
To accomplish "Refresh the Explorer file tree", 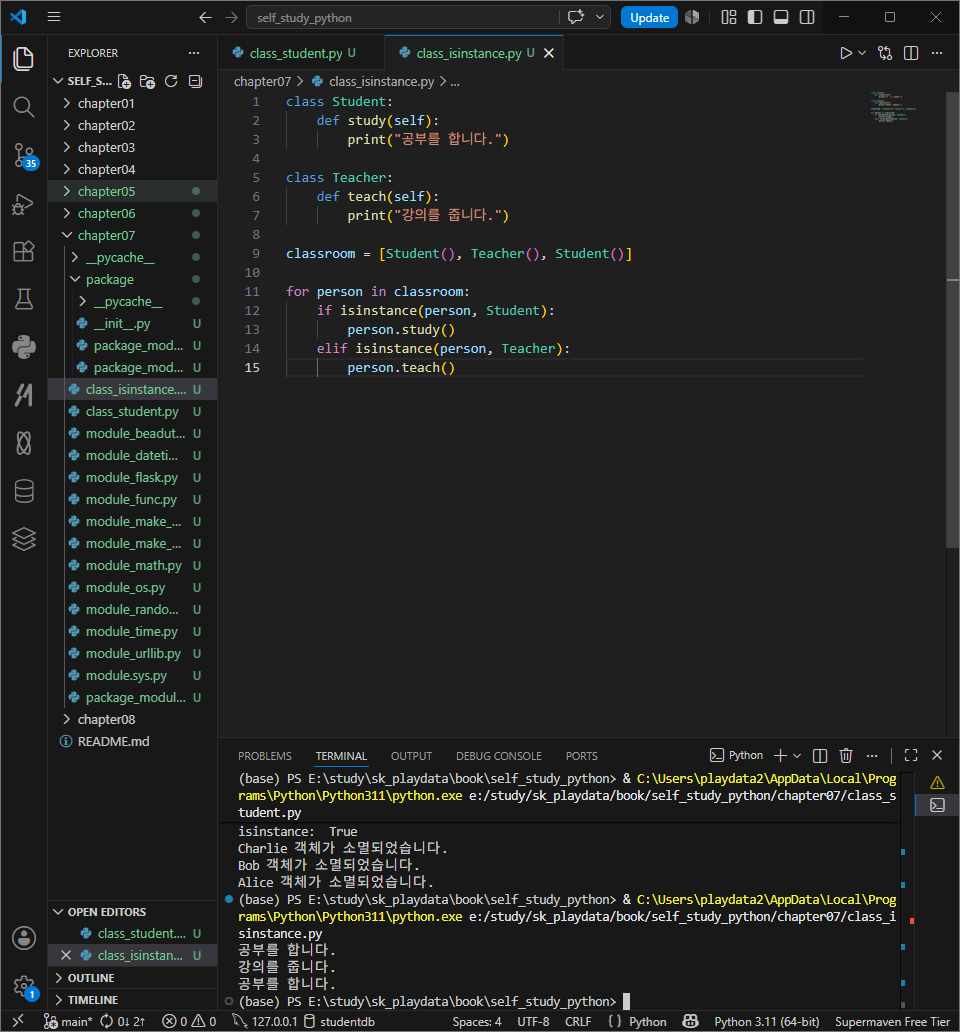I will 171,81.
